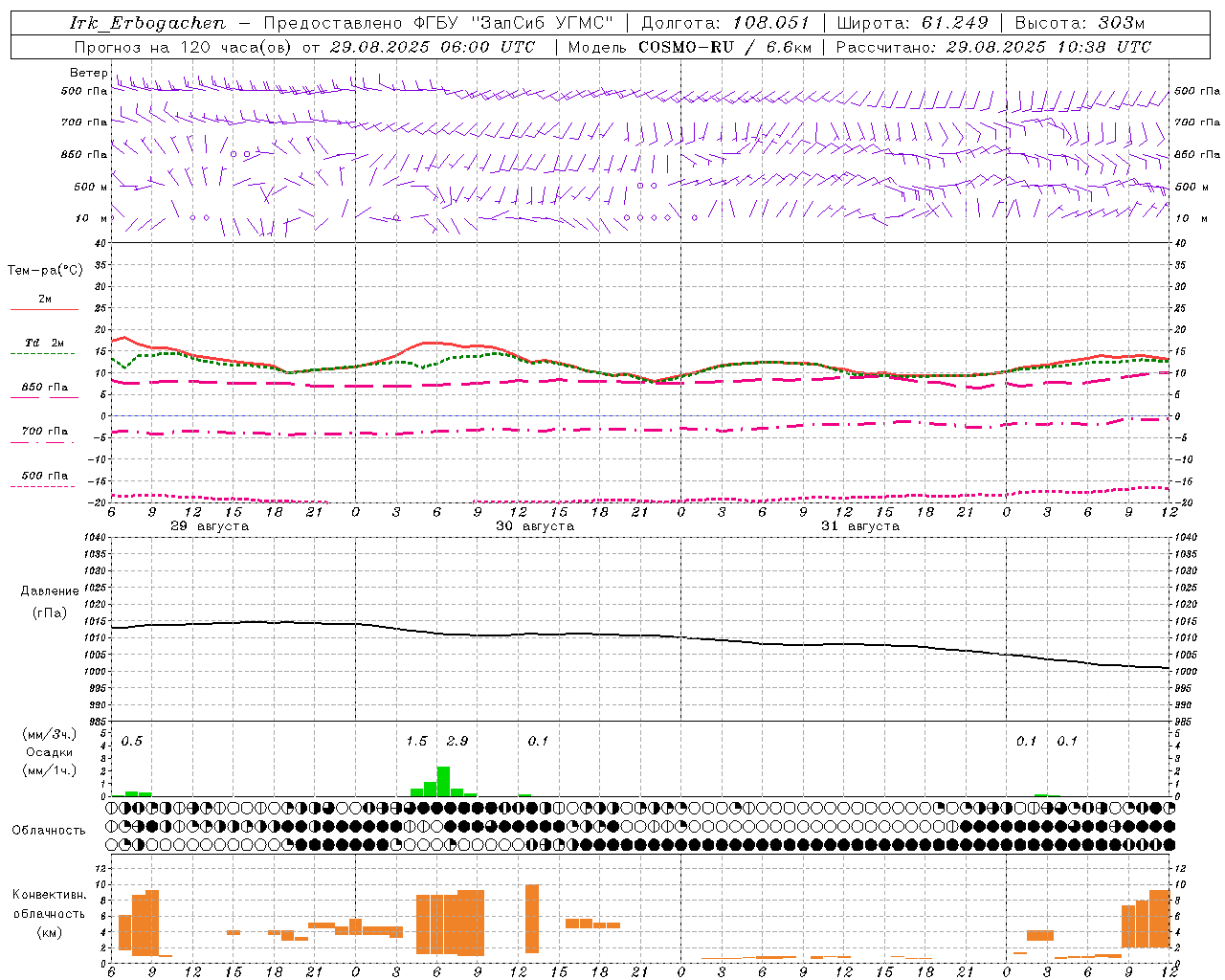Click the Конвективн. облачность label
This screenshot has height=980, width=1225.
pos(49,904)
